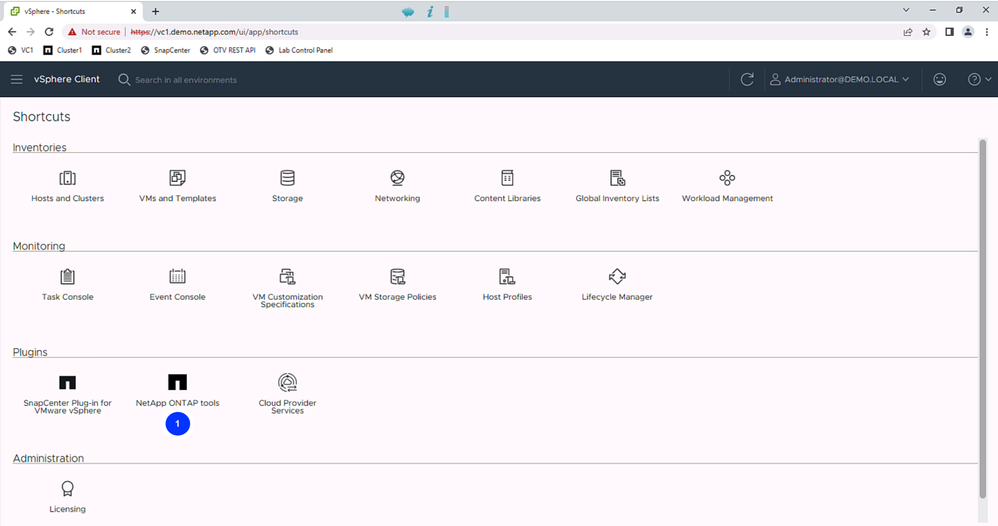
Task: Toggle the vSphere hamburger navigation menu
Action: click(16, 79)
